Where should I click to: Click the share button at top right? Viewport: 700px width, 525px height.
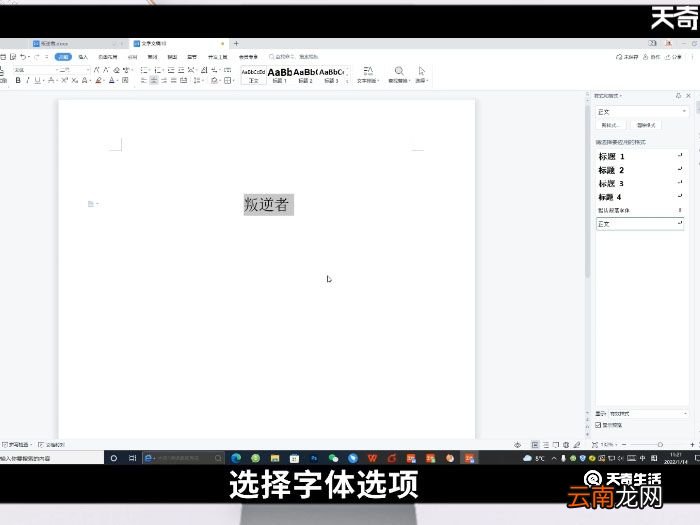coord(673,57)
